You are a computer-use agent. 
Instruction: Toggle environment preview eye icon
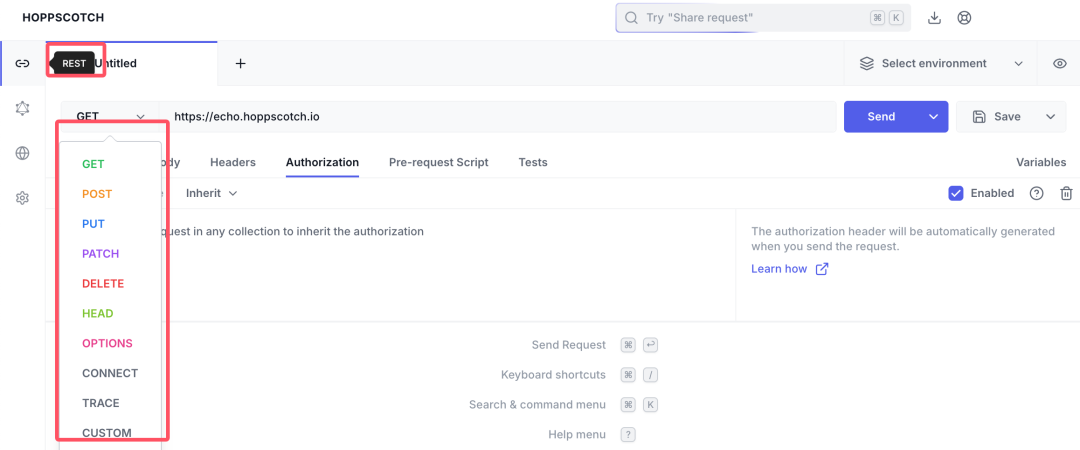[1059, 64]
